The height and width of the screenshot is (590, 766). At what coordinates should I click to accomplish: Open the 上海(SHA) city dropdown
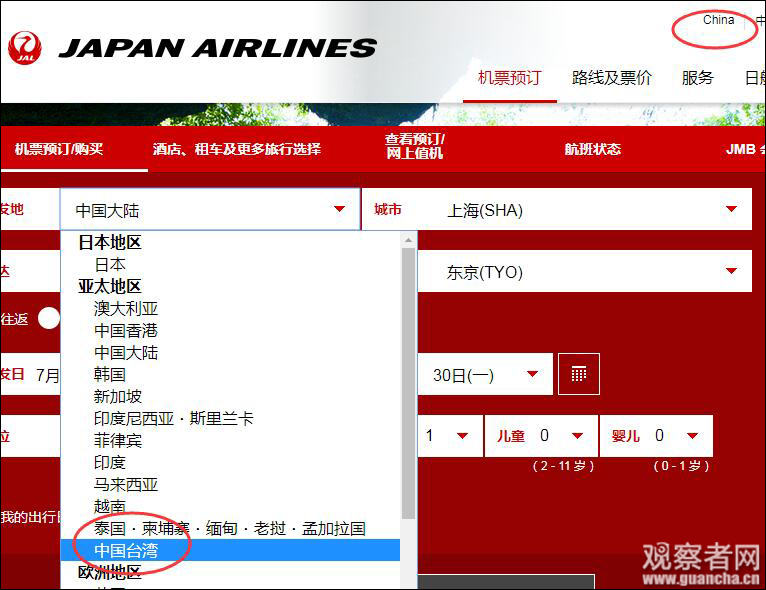[x=557, y=210]
